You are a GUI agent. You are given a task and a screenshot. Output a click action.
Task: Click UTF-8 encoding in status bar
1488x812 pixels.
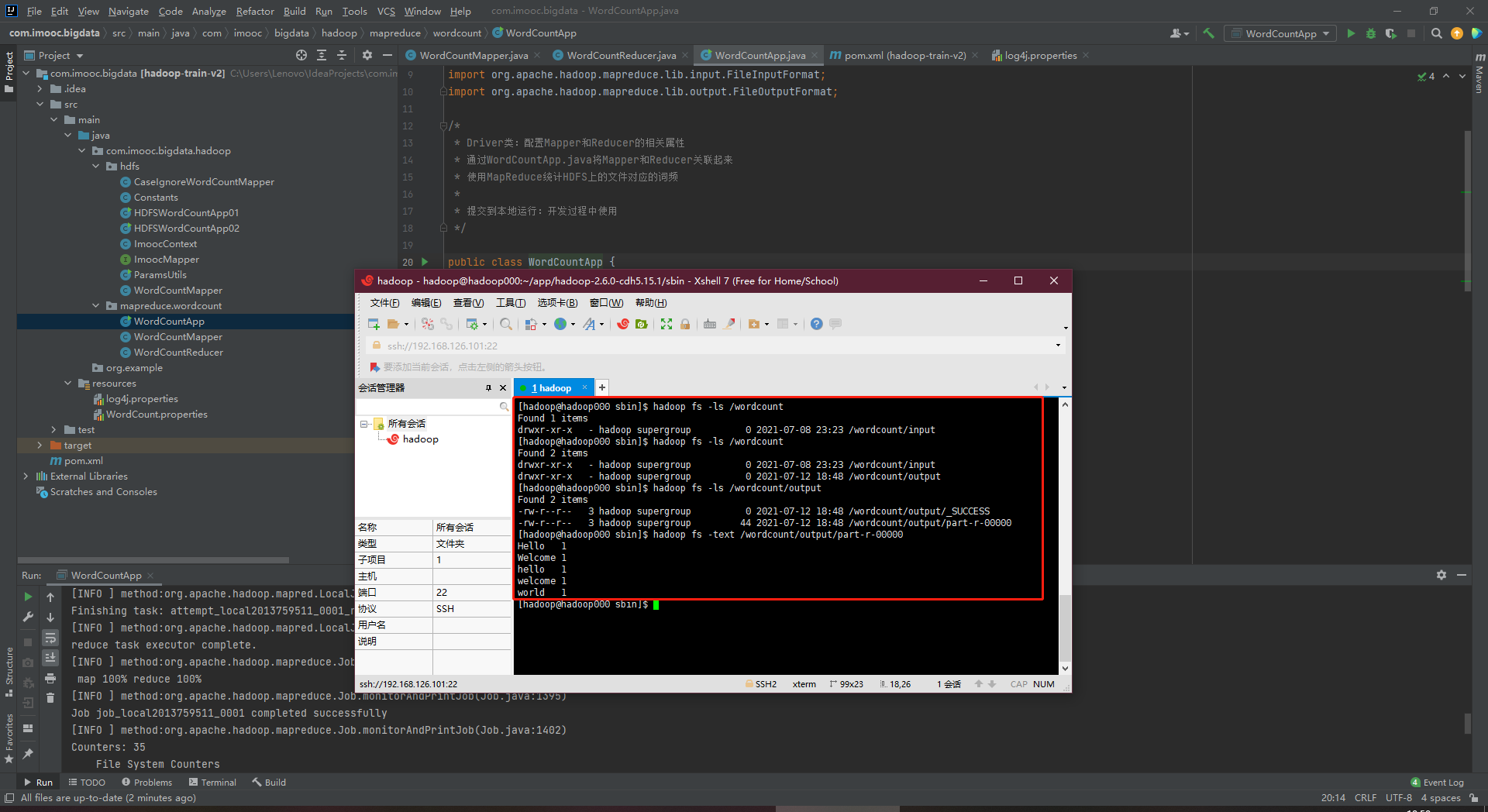(x=1398, y=797)
